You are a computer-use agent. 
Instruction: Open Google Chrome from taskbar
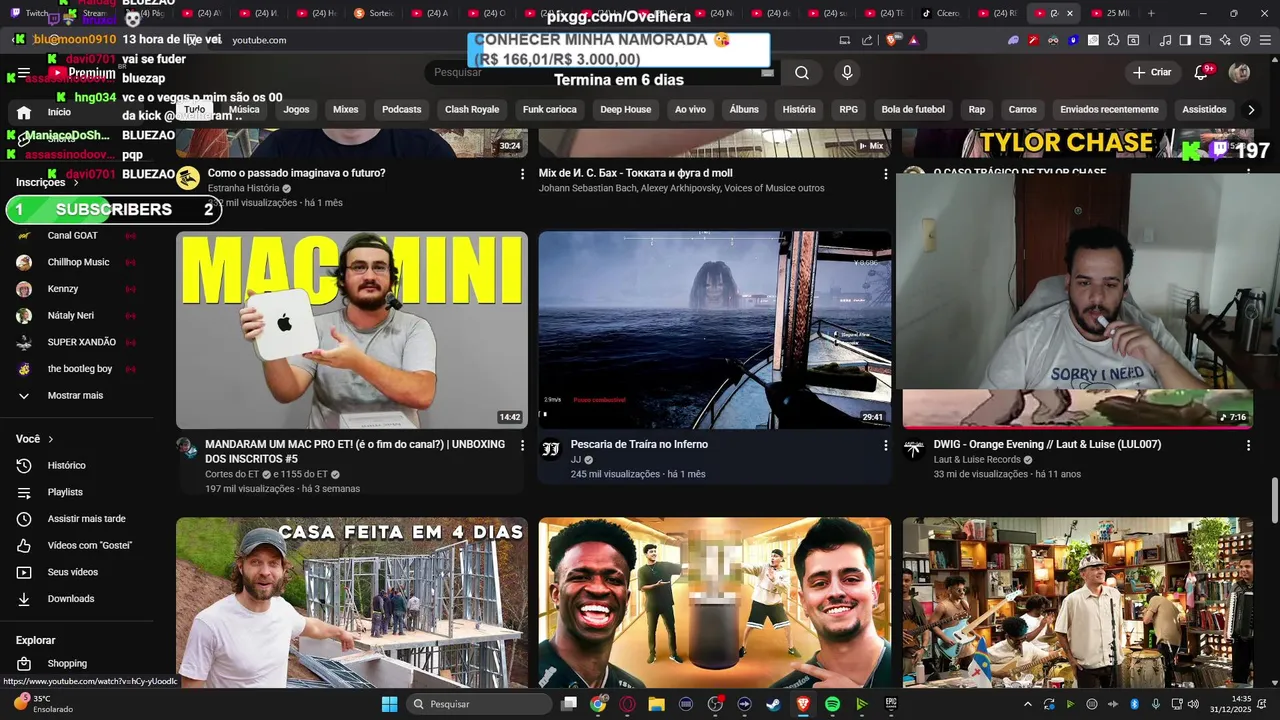click(x=597, y=704)
